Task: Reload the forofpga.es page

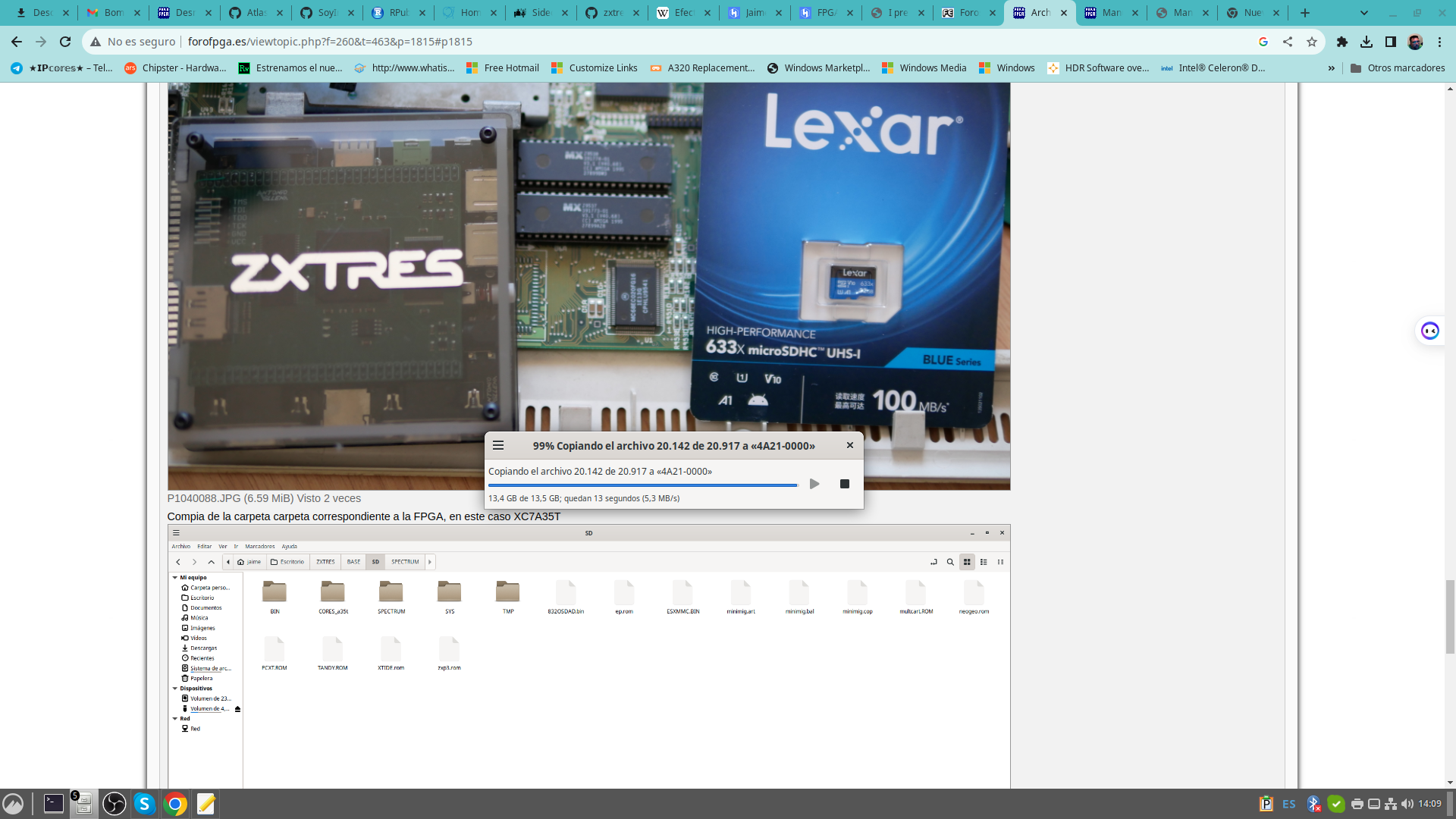Action: 65,42
